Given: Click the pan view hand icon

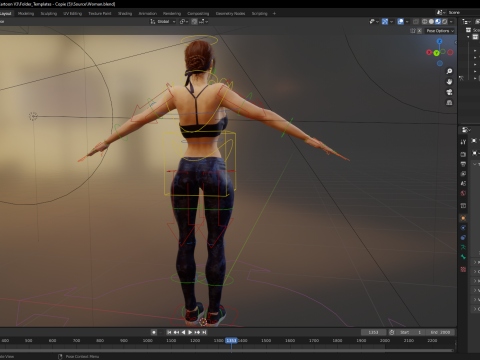Looking at the screenshot, I should (449, 82).
